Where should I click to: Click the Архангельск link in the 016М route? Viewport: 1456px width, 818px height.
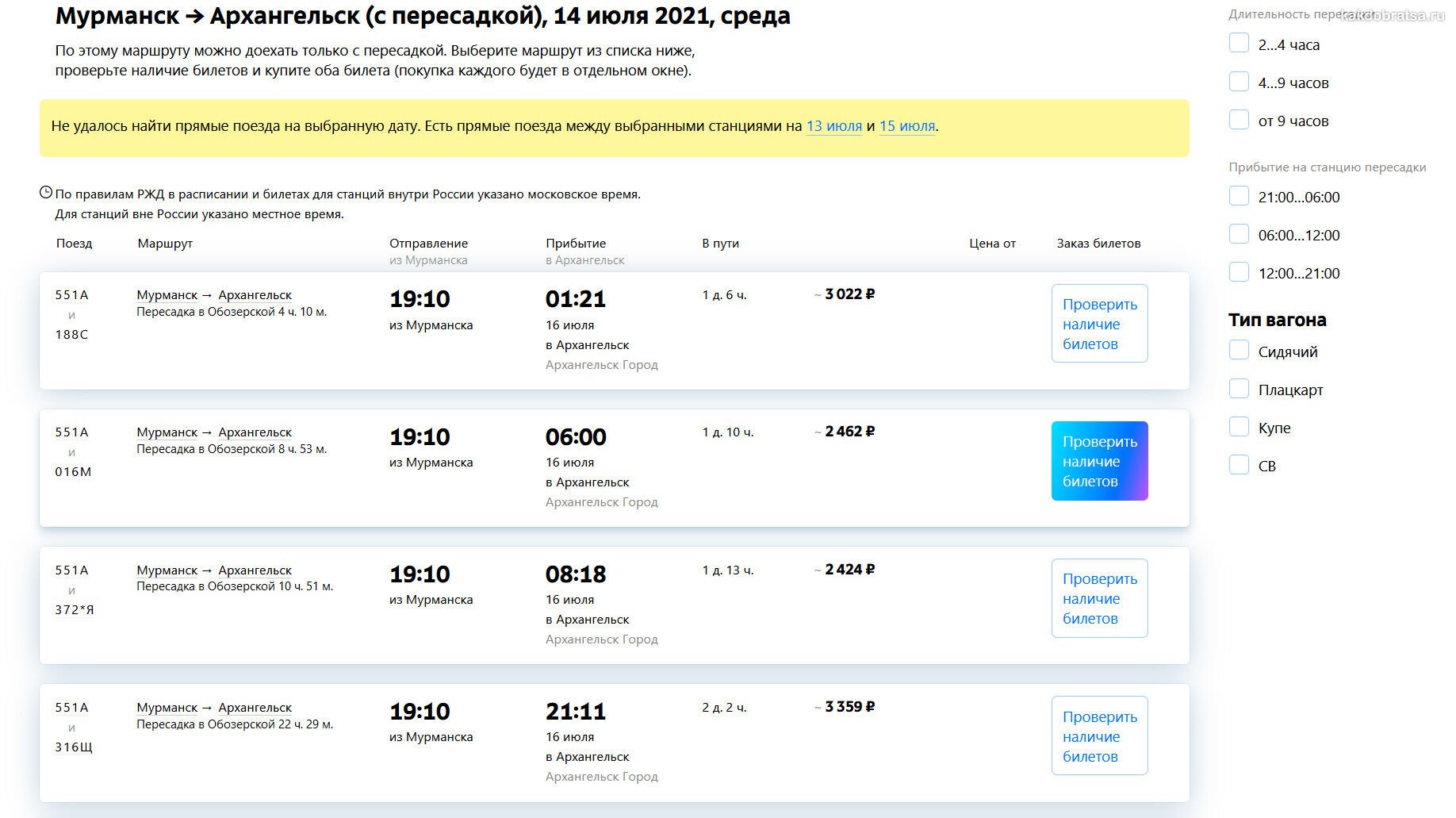(255, 432)
